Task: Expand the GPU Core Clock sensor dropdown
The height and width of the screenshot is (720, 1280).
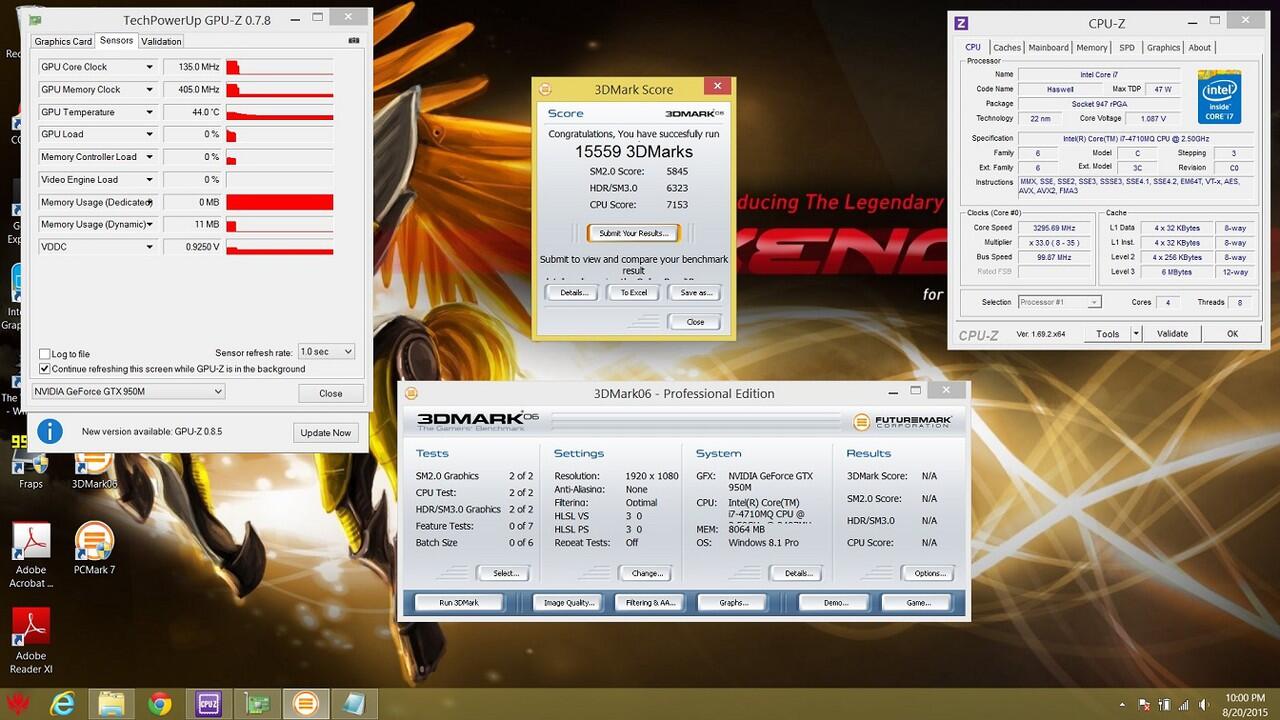Action: tap(150, 67)
